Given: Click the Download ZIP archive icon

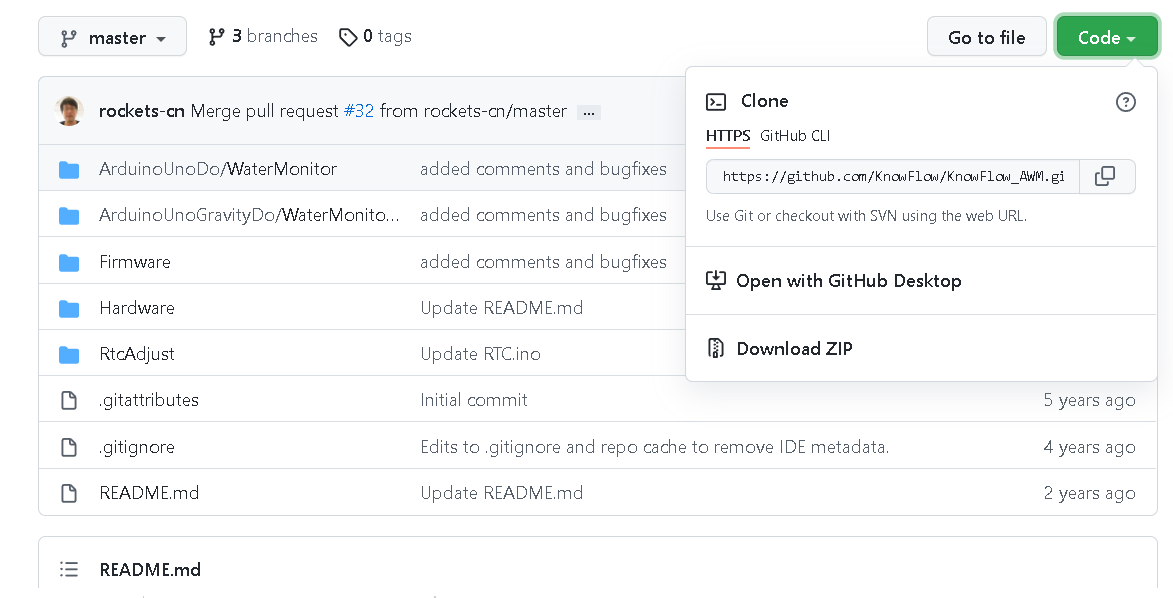Looking at the screenshot, I should pyautogui.click(x=715, y=348).
